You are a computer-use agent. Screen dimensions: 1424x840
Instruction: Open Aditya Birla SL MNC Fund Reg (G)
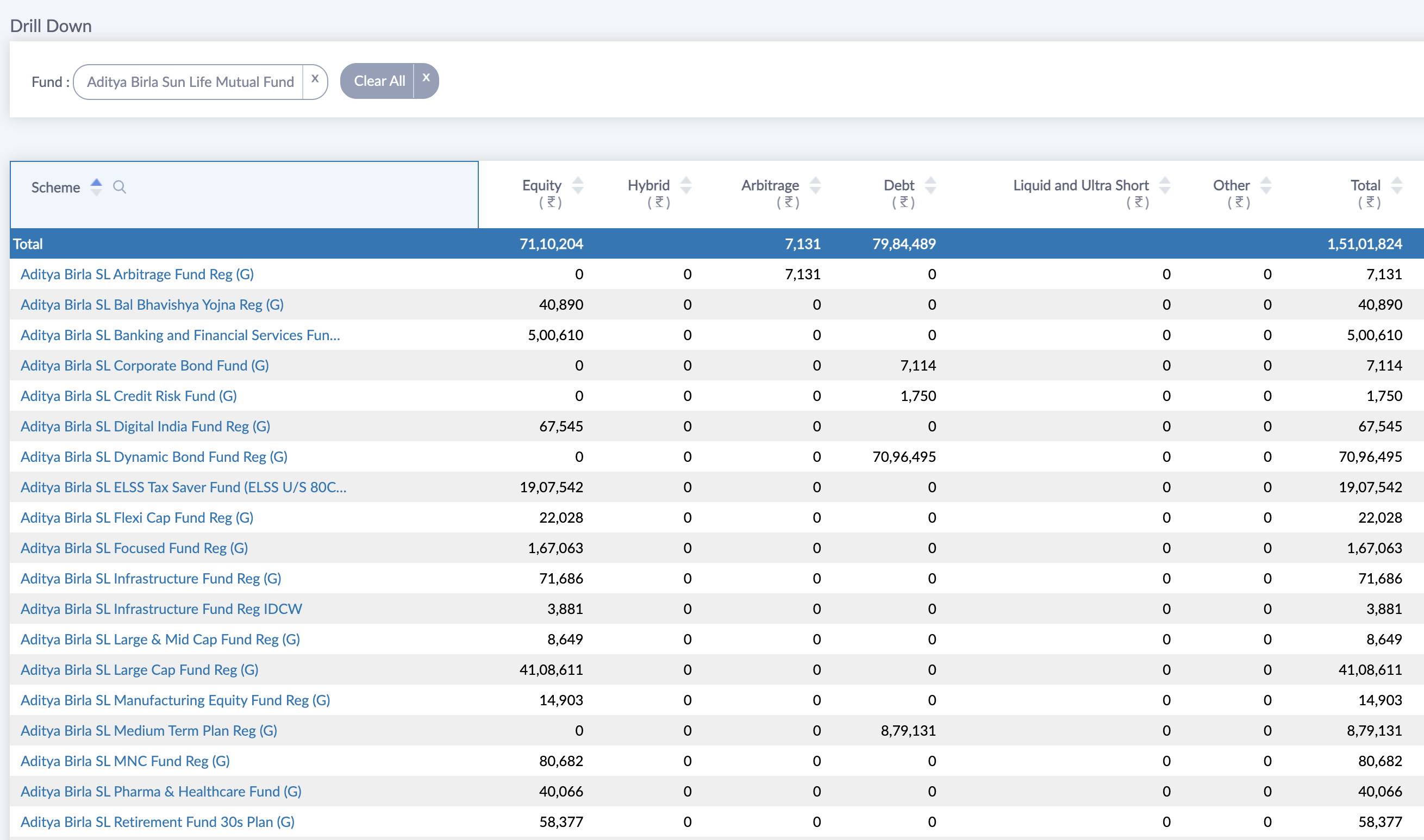click(x=125, y=761)
